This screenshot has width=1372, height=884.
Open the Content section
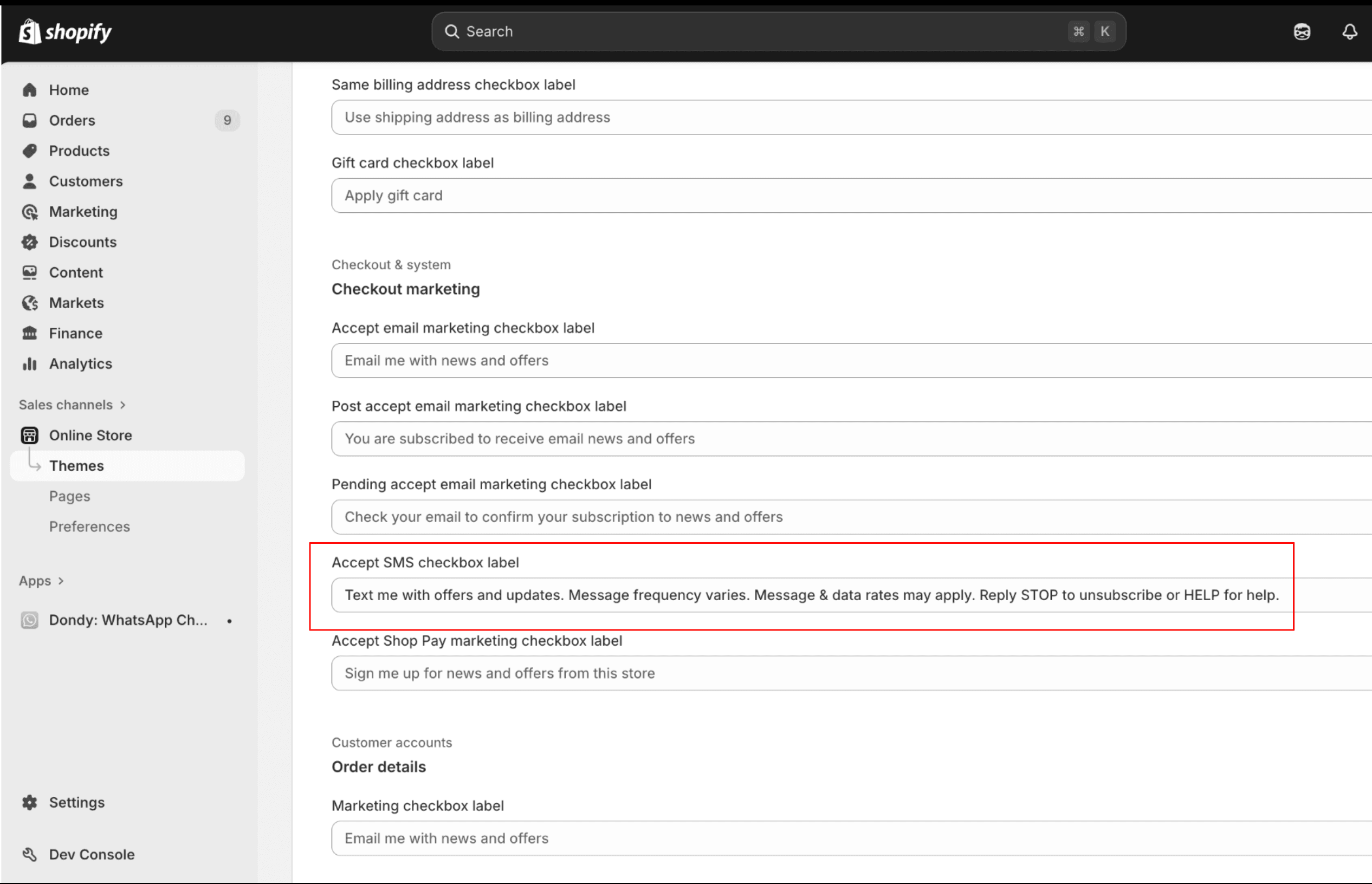pos(76,272)
